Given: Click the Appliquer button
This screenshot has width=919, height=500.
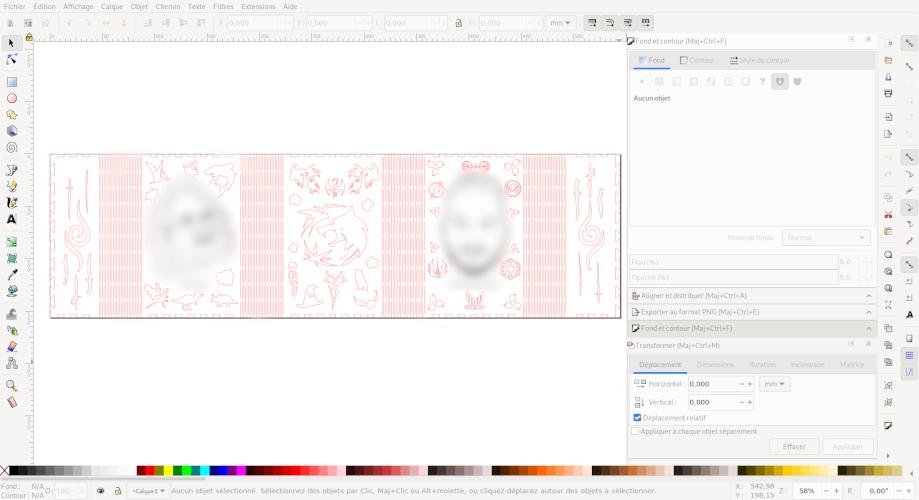Looking at the screenshot, I should [847, 447].
